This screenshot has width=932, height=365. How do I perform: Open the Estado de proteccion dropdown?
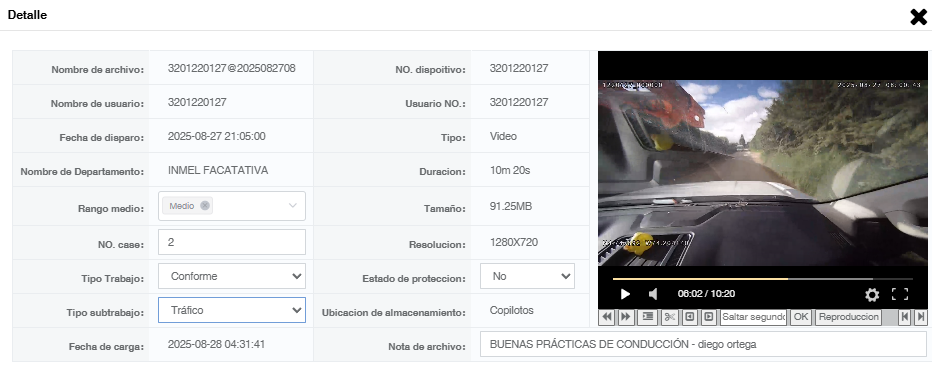tap(527, 276)
